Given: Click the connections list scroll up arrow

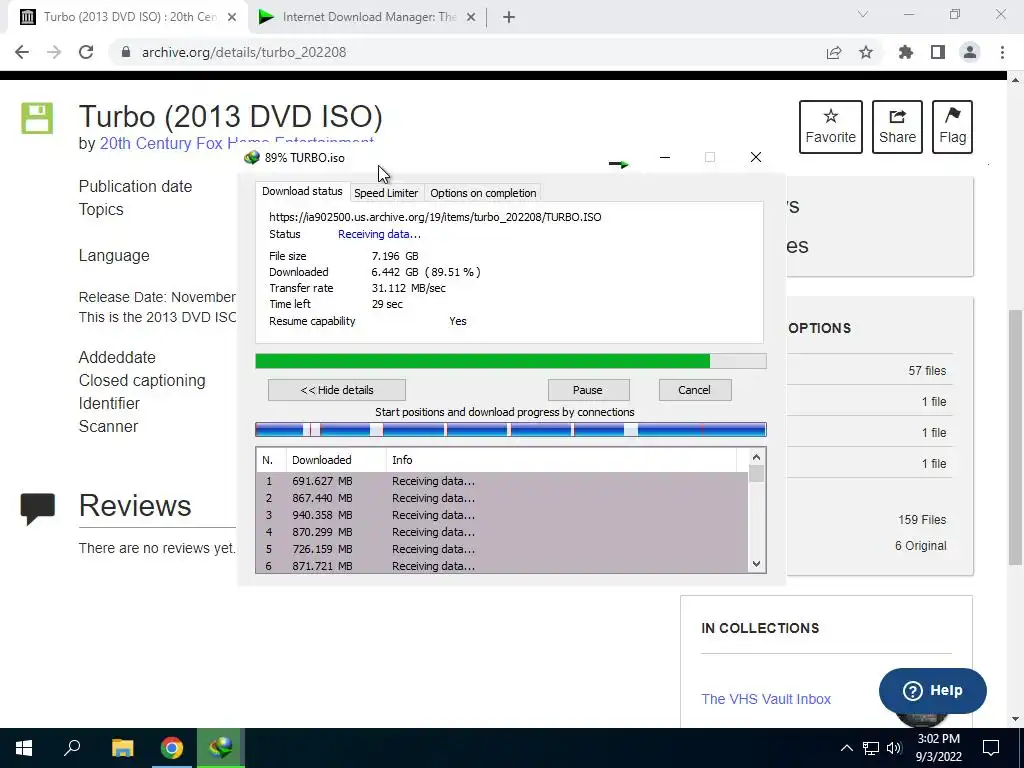Looking at the screenshot, I should 756,457.
